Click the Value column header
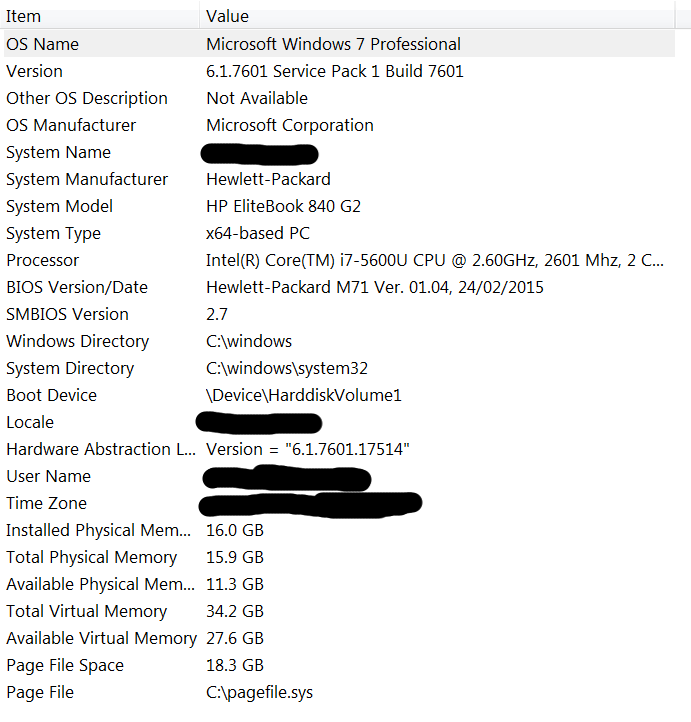 coord(227,16)
